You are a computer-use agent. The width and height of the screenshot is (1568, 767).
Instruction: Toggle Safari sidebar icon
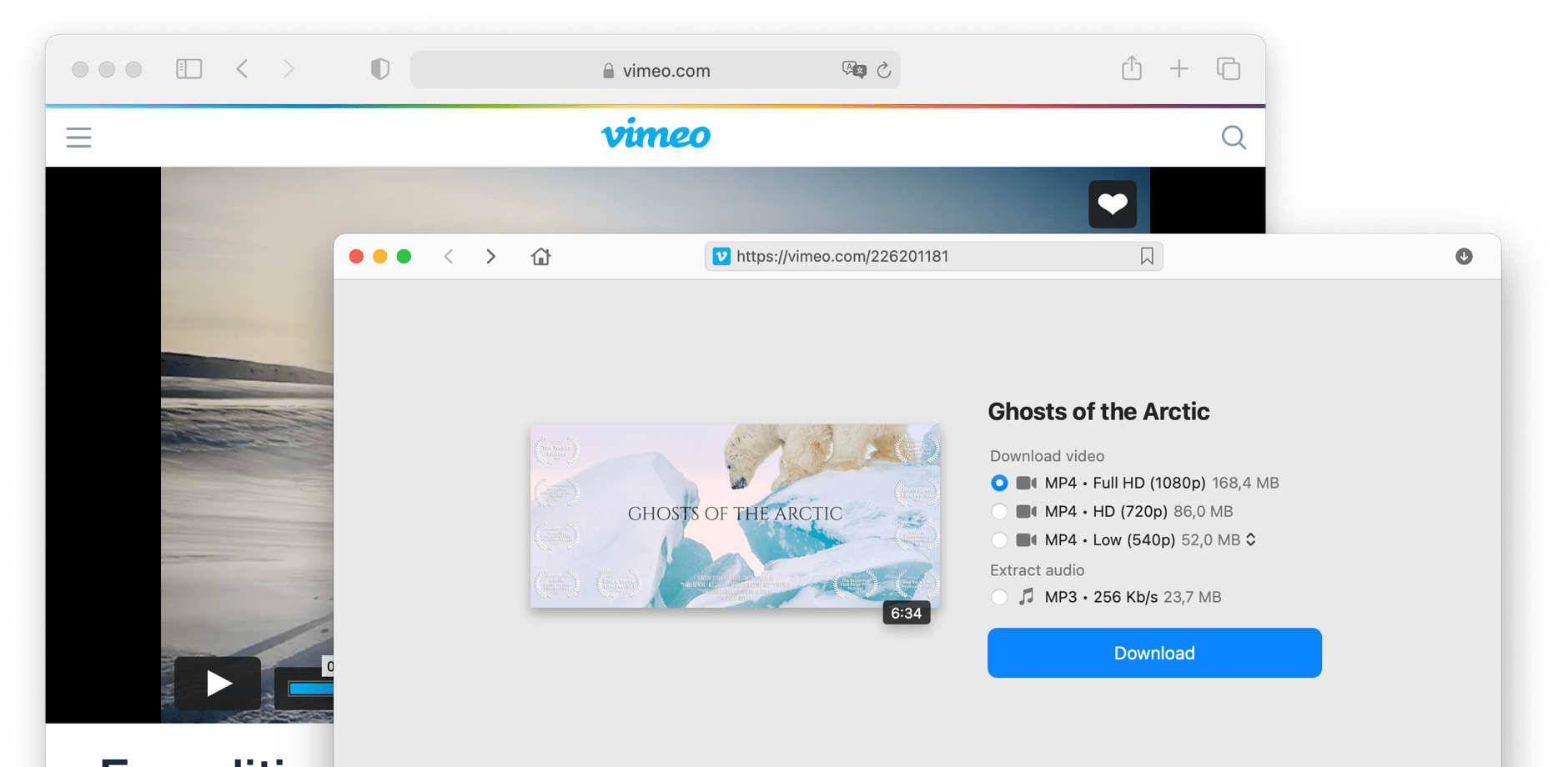(189, 69)
